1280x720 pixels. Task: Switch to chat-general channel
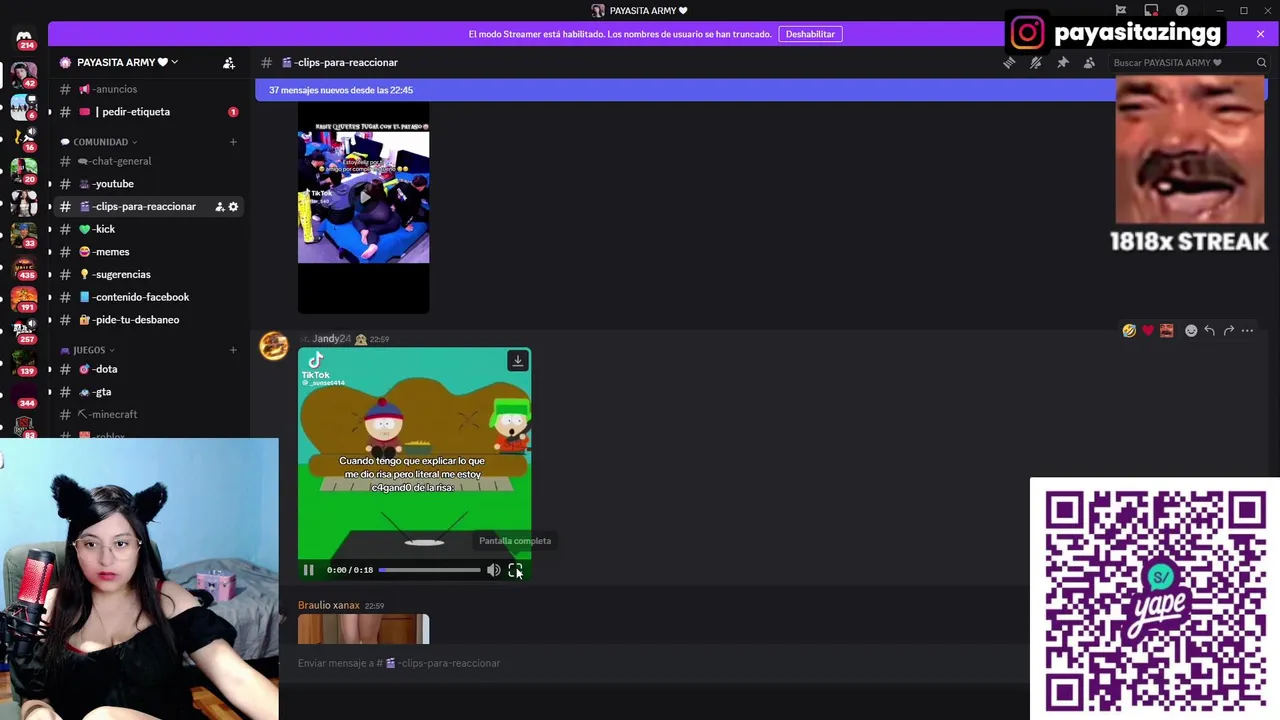click(x=148, y=161)
